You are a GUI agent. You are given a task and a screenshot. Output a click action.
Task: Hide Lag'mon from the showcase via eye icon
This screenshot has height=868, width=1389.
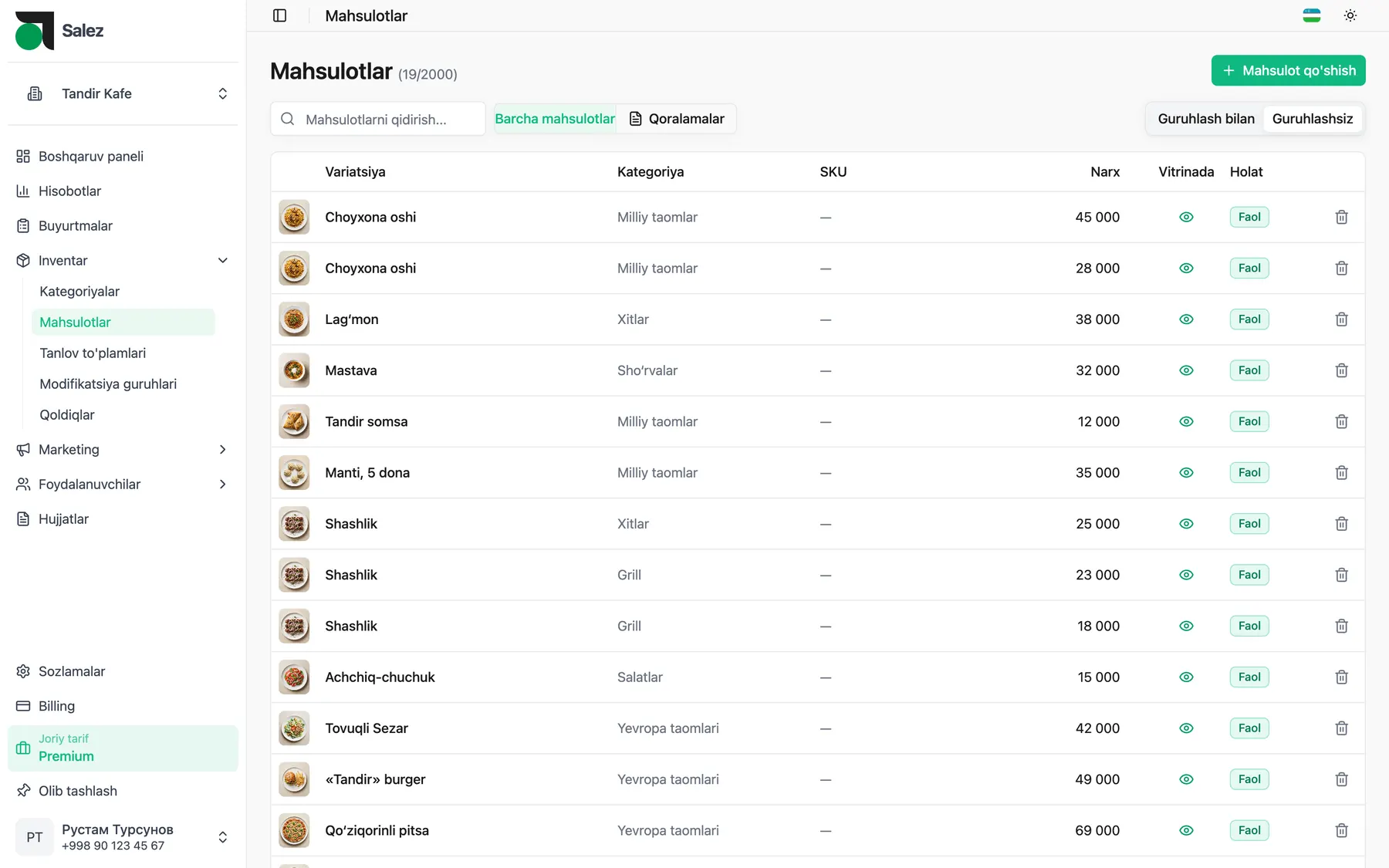tap(1187, 319)
